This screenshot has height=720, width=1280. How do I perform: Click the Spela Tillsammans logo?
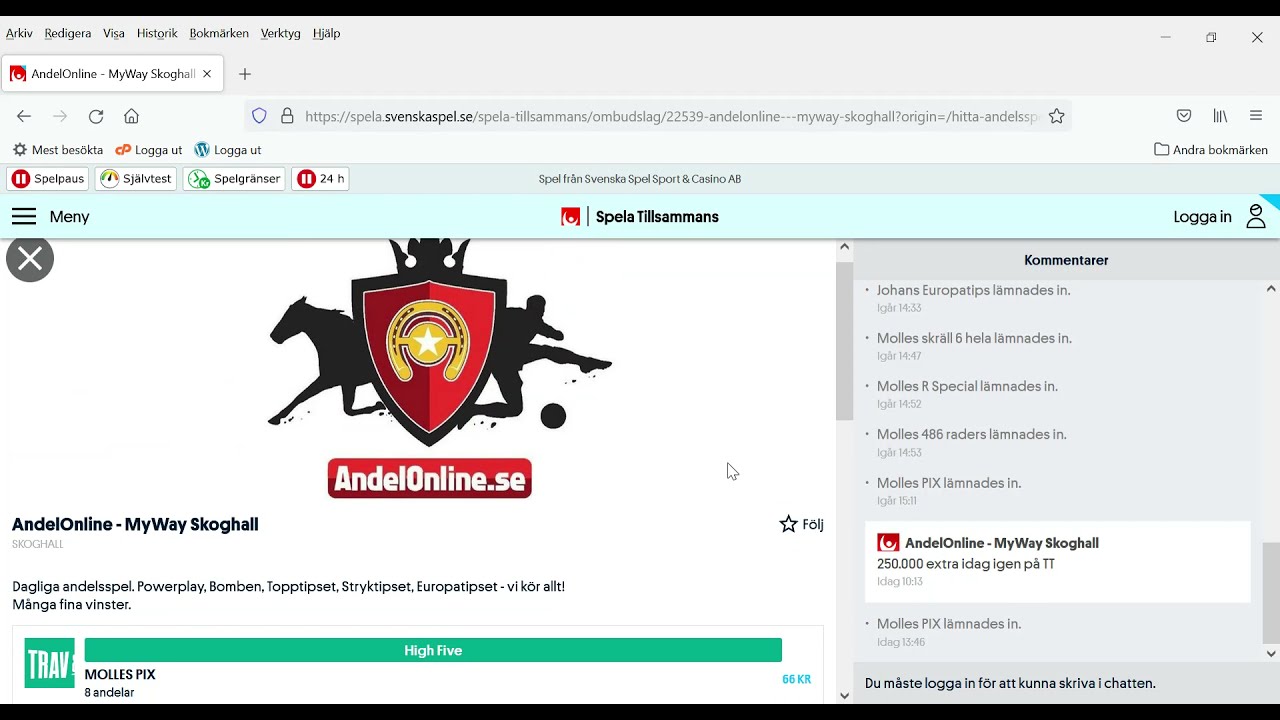click(x=640, y=217)
